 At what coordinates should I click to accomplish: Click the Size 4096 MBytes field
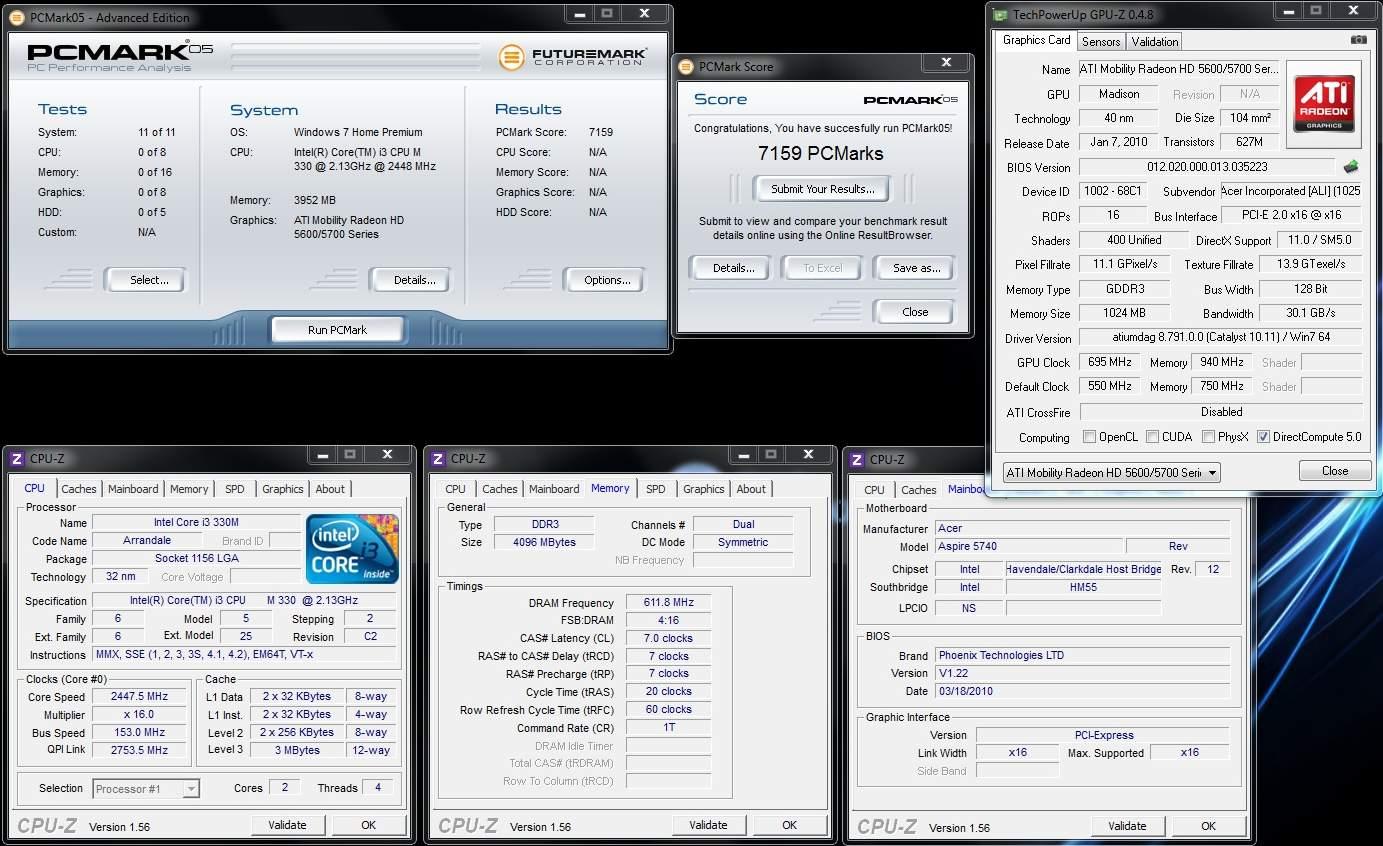pyautogui.click(x=544, y=542)
